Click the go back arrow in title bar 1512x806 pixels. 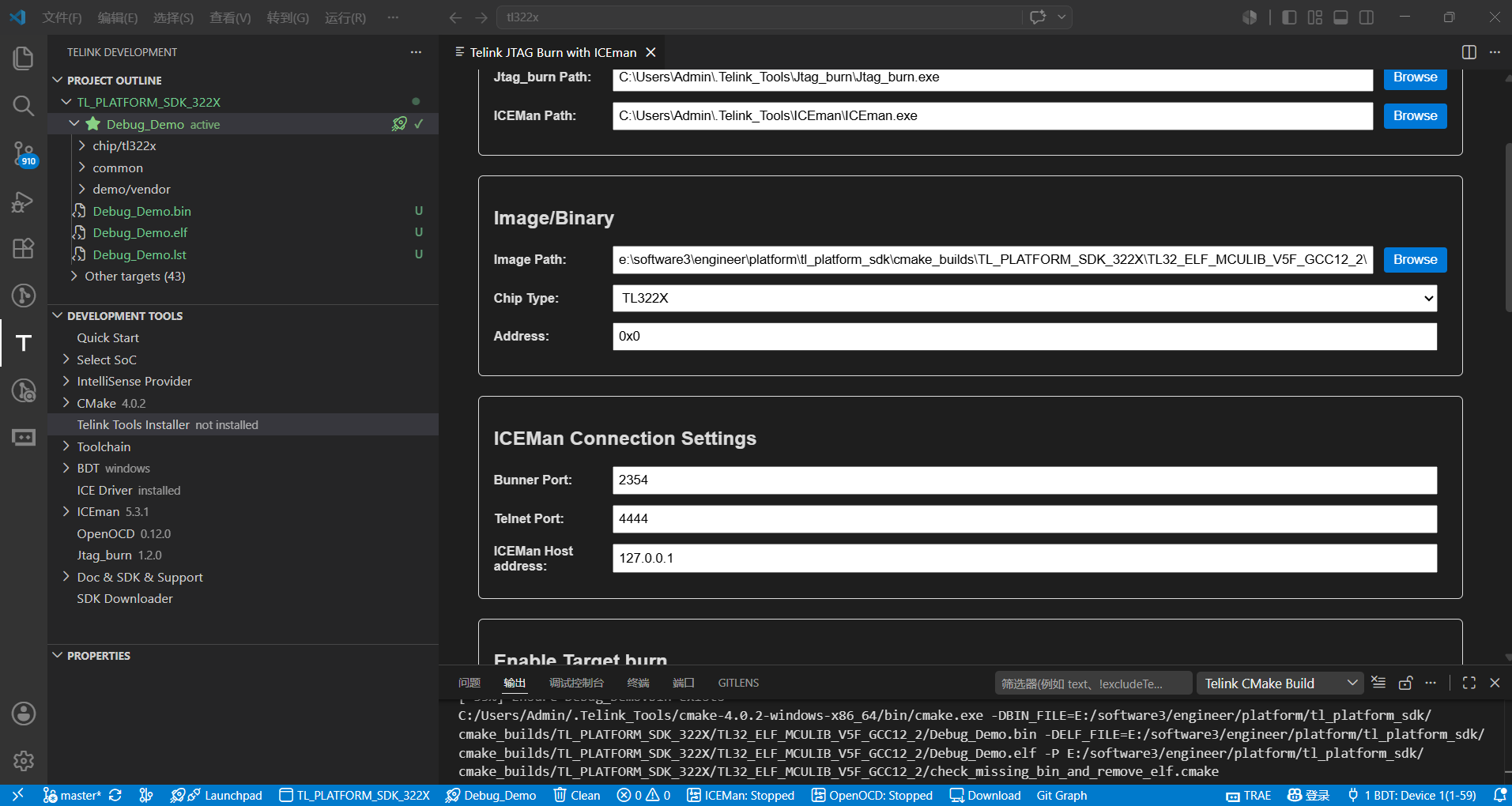pyautogui.click(x=455, y=17)
